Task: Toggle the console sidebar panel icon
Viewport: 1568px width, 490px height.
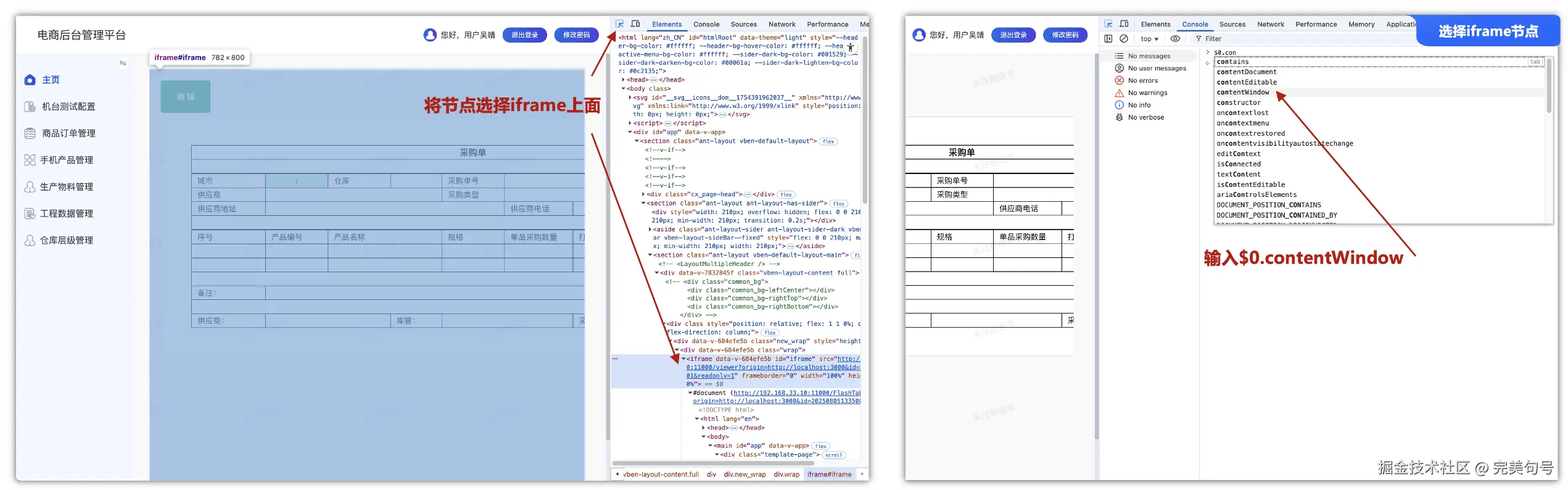Action: pos(1108,38)
